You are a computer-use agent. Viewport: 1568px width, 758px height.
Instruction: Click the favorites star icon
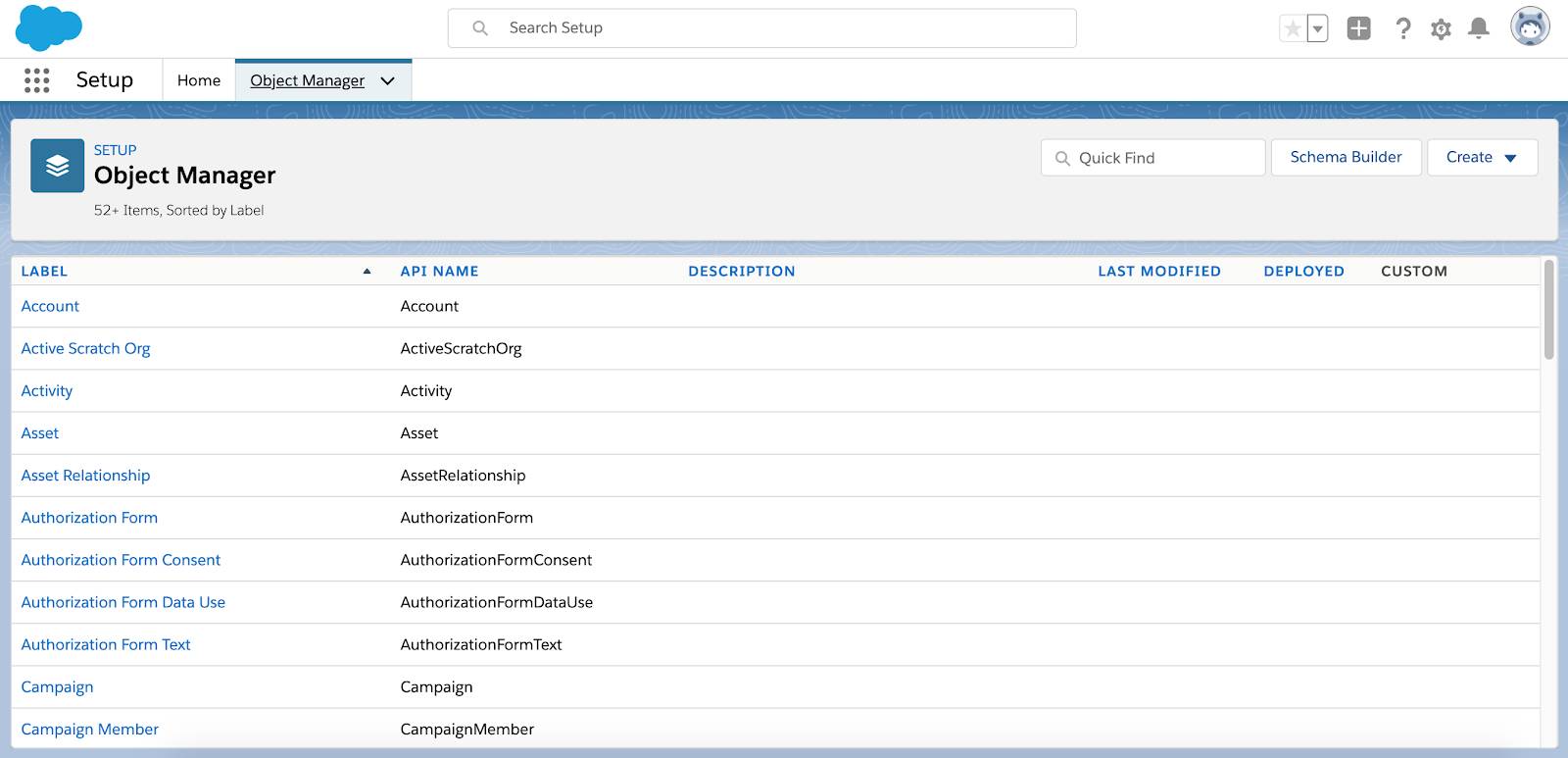coord(1293,28)
